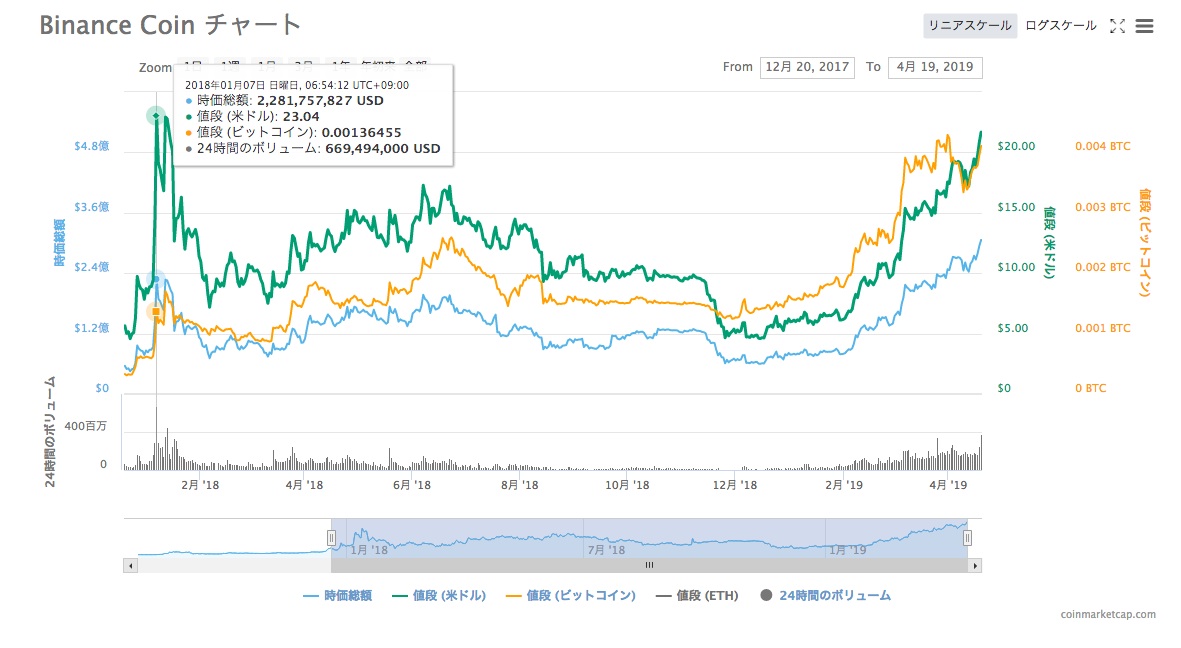Screen dimensions: 1181x648
Task: Click the 10月 '18 x-axis label
Action: click(627, 485)
